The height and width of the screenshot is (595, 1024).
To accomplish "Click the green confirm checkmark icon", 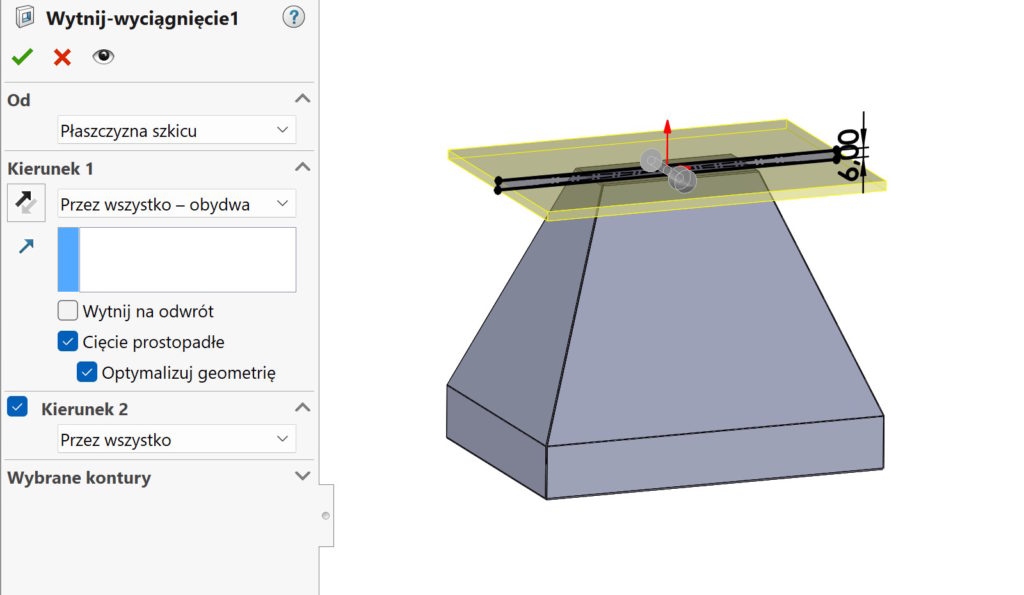I will tap(21, 57).
